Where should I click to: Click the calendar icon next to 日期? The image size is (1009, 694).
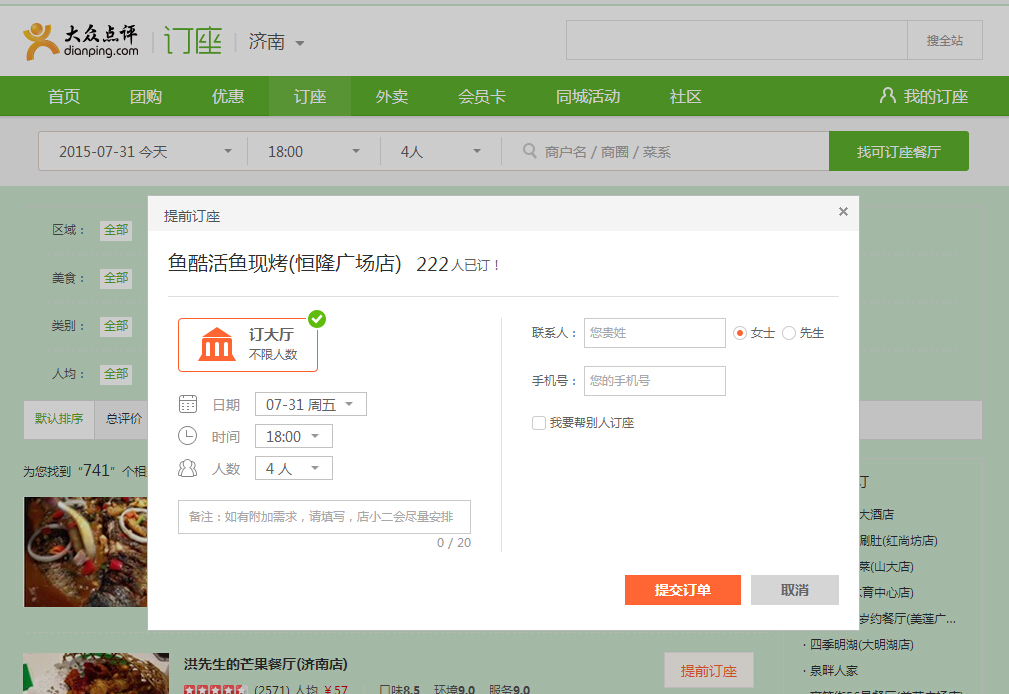[x=187, y=404]
